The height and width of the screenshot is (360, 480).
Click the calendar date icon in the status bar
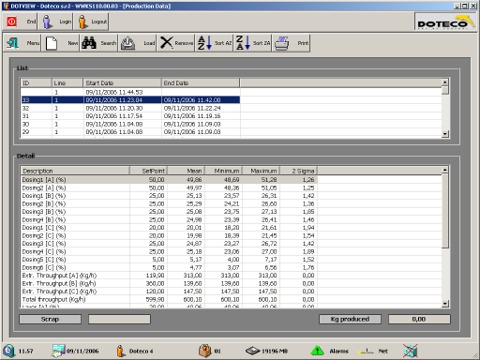pos(58,351)
